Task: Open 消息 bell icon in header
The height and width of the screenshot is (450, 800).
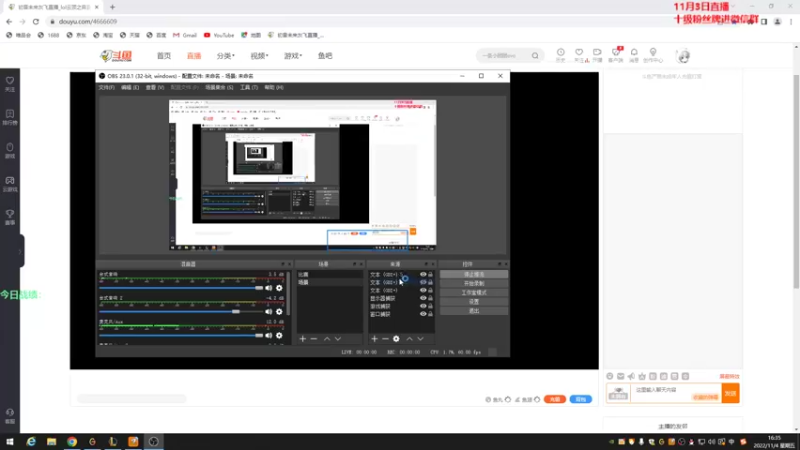Action: coord(634,55)
